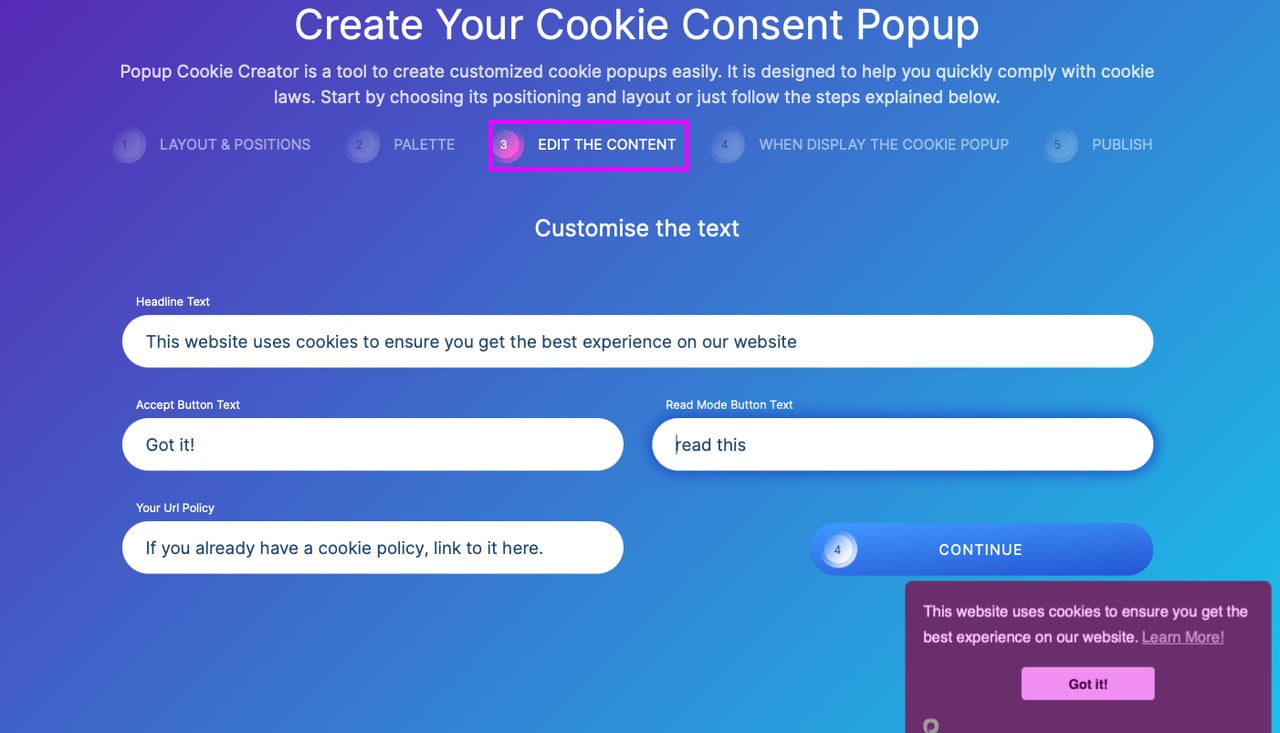Click the step 5 numbered circle icon
Viewport: 1280px width, 733px height.
pos(1059,145)
